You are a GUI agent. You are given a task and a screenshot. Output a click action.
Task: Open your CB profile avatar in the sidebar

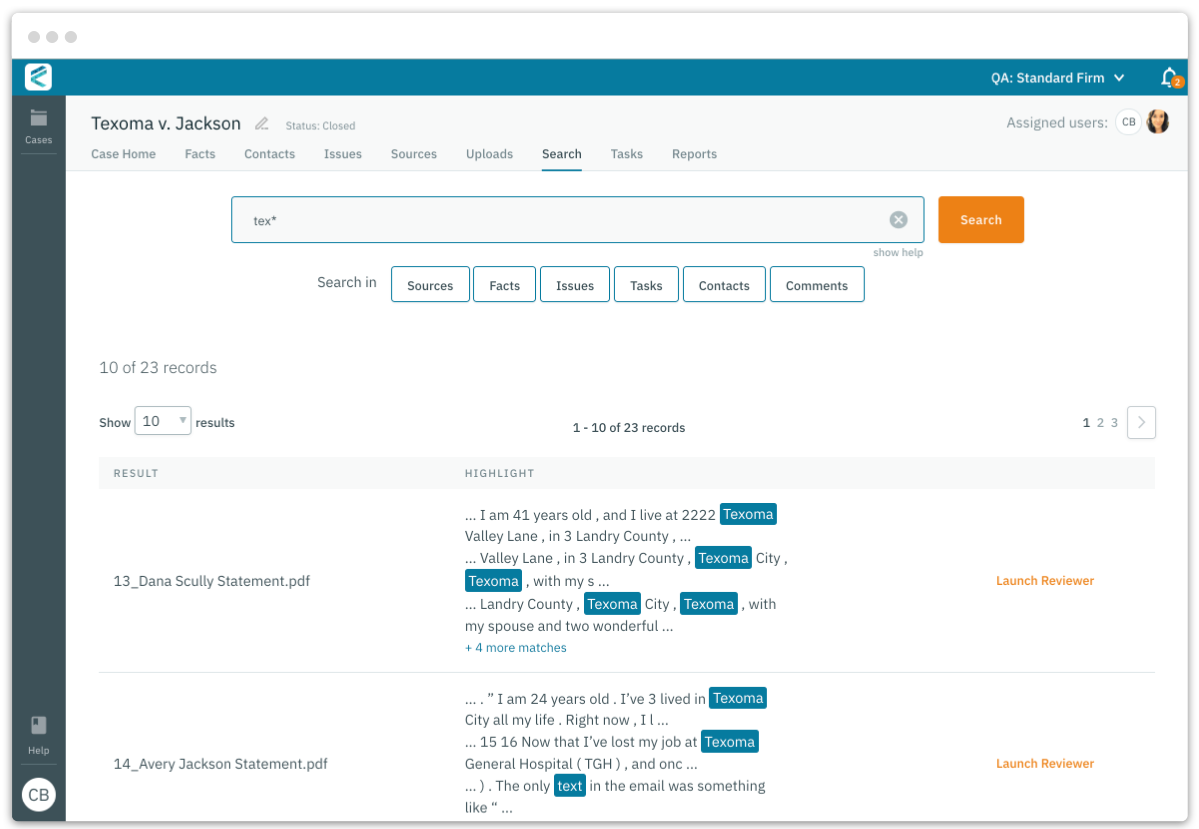38,795
